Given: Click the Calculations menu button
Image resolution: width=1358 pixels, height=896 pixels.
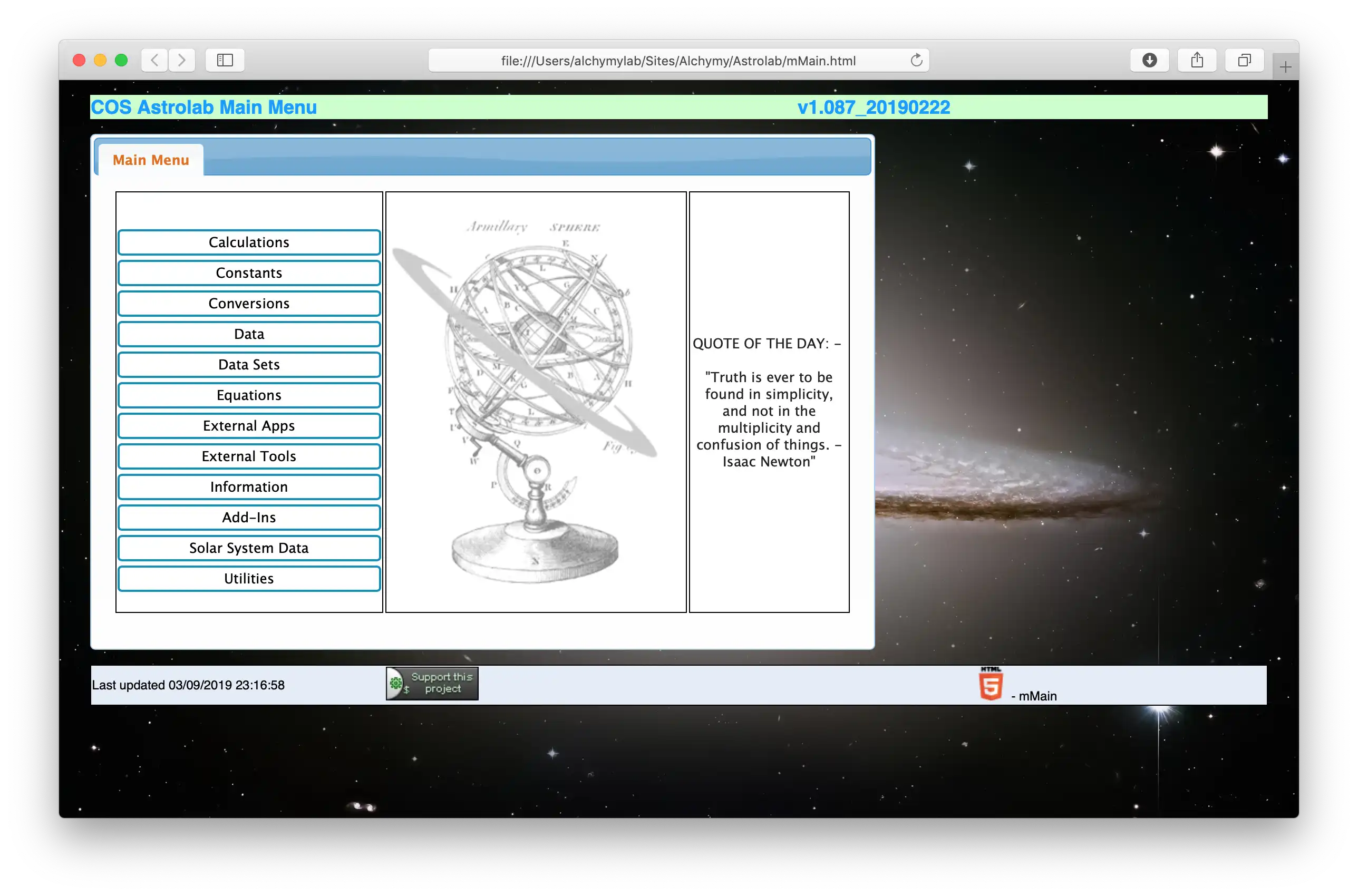Looking at the screenshot, I should point(248,242).
